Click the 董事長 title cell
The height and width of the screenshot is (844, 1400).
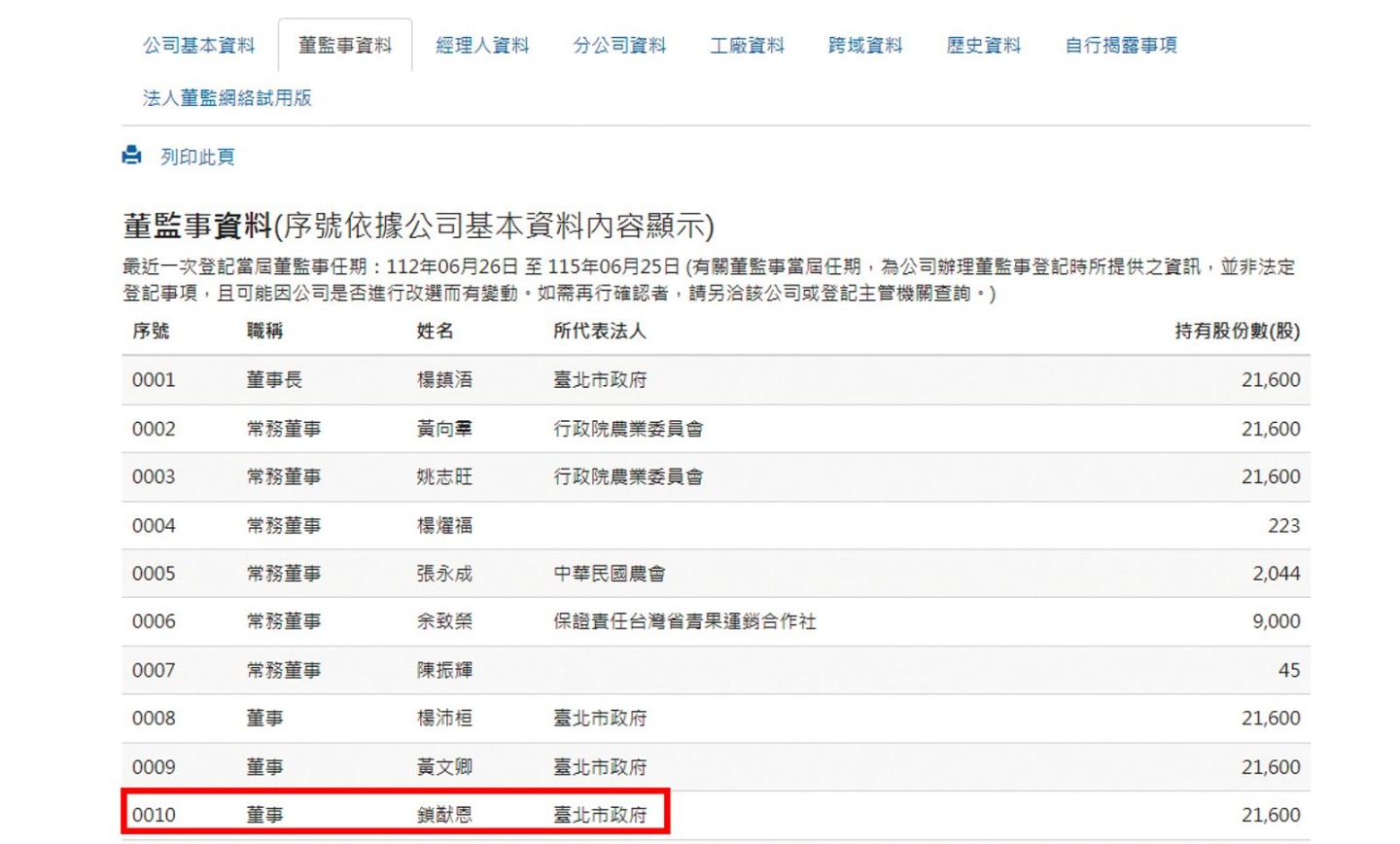tap(274, 379)
